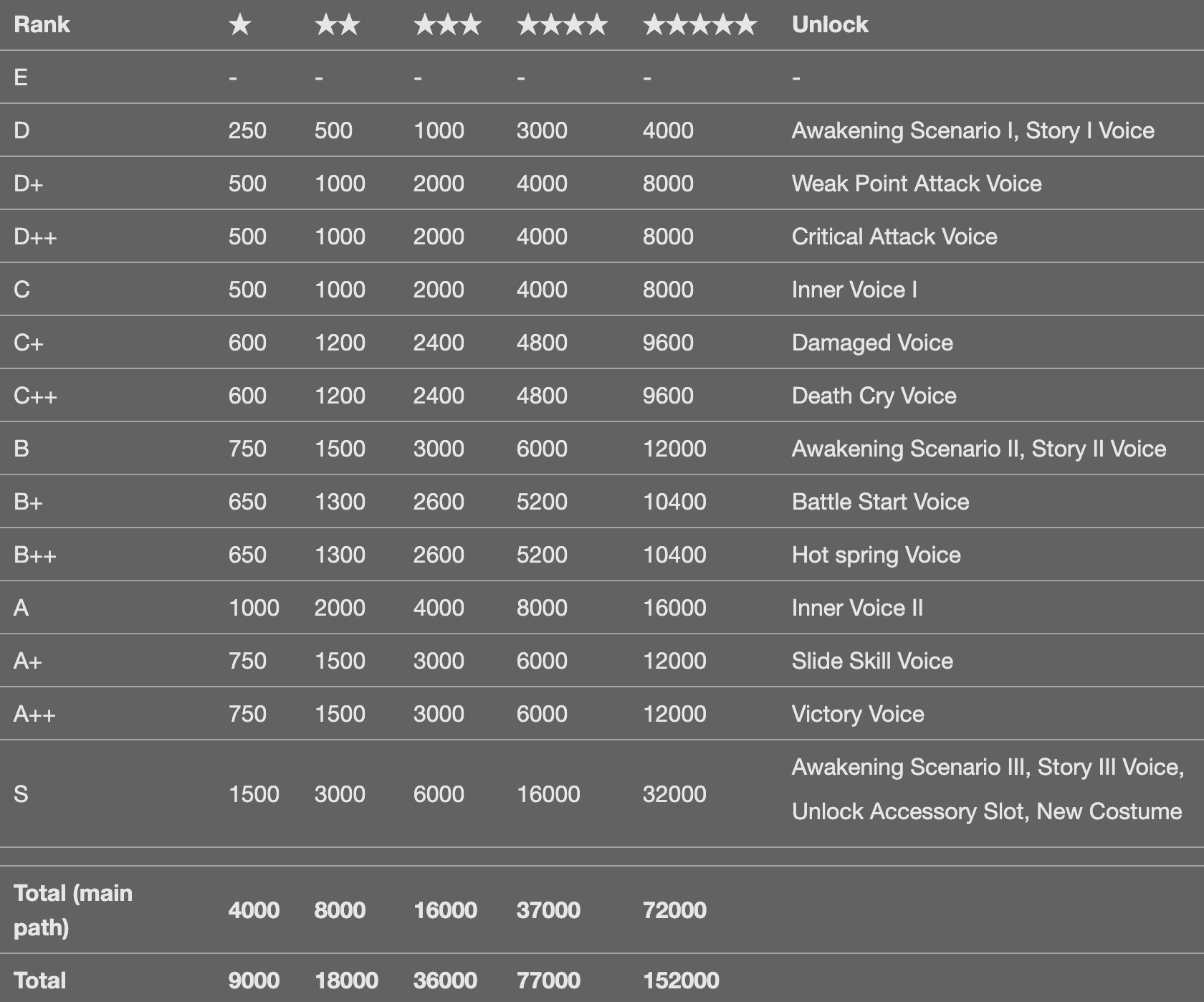The width and height of the screenshot is (1204, 1002).
Task: Click the three-star column header
Action: (x=447, y=25)
